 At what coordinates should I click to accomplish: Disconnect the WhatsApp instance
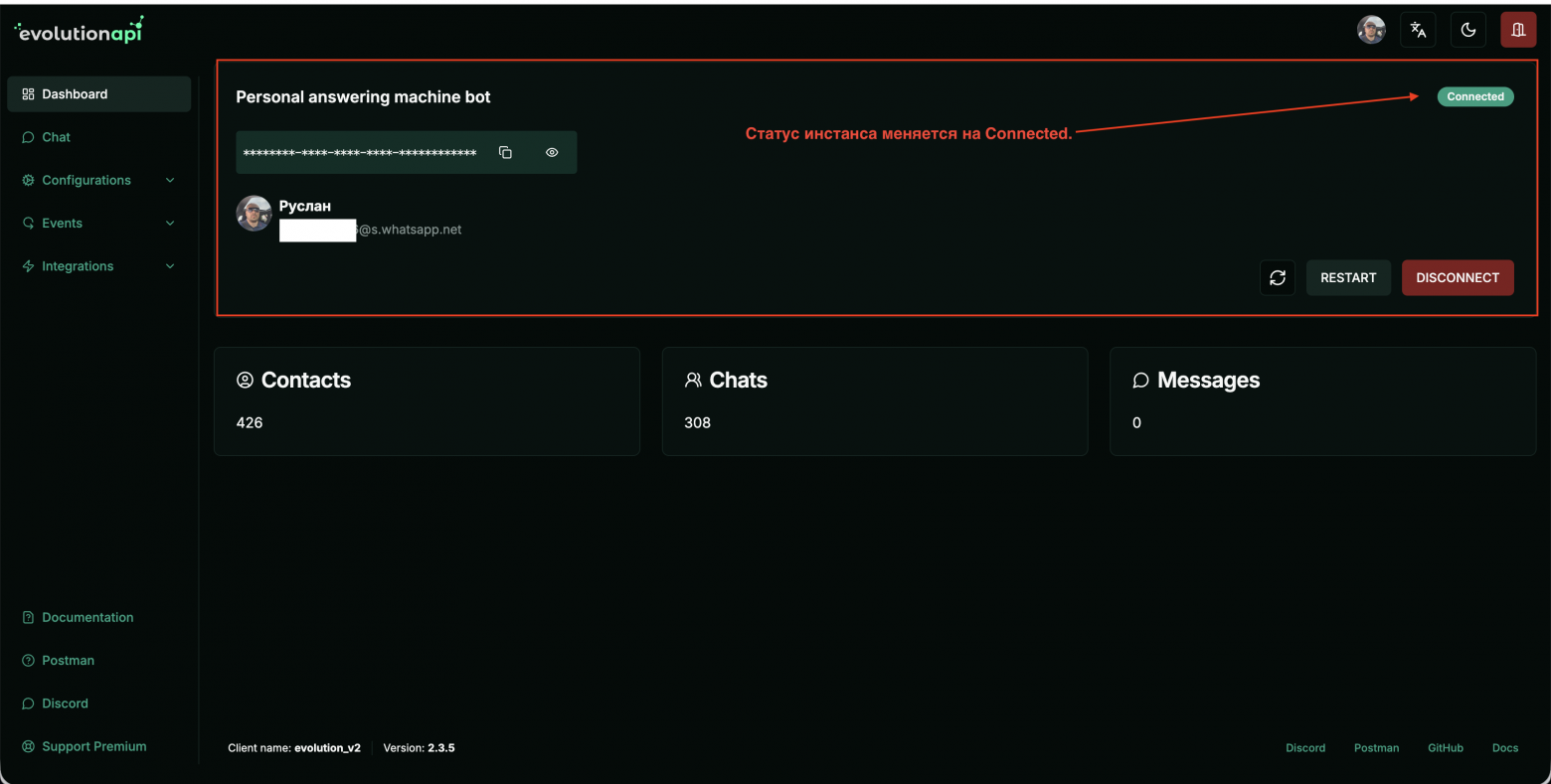(1458, 278)
